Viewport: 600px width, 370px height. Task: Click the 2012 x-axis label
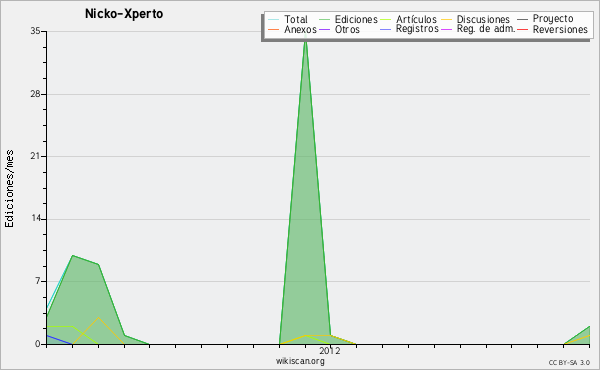click(x=330, y=351)
